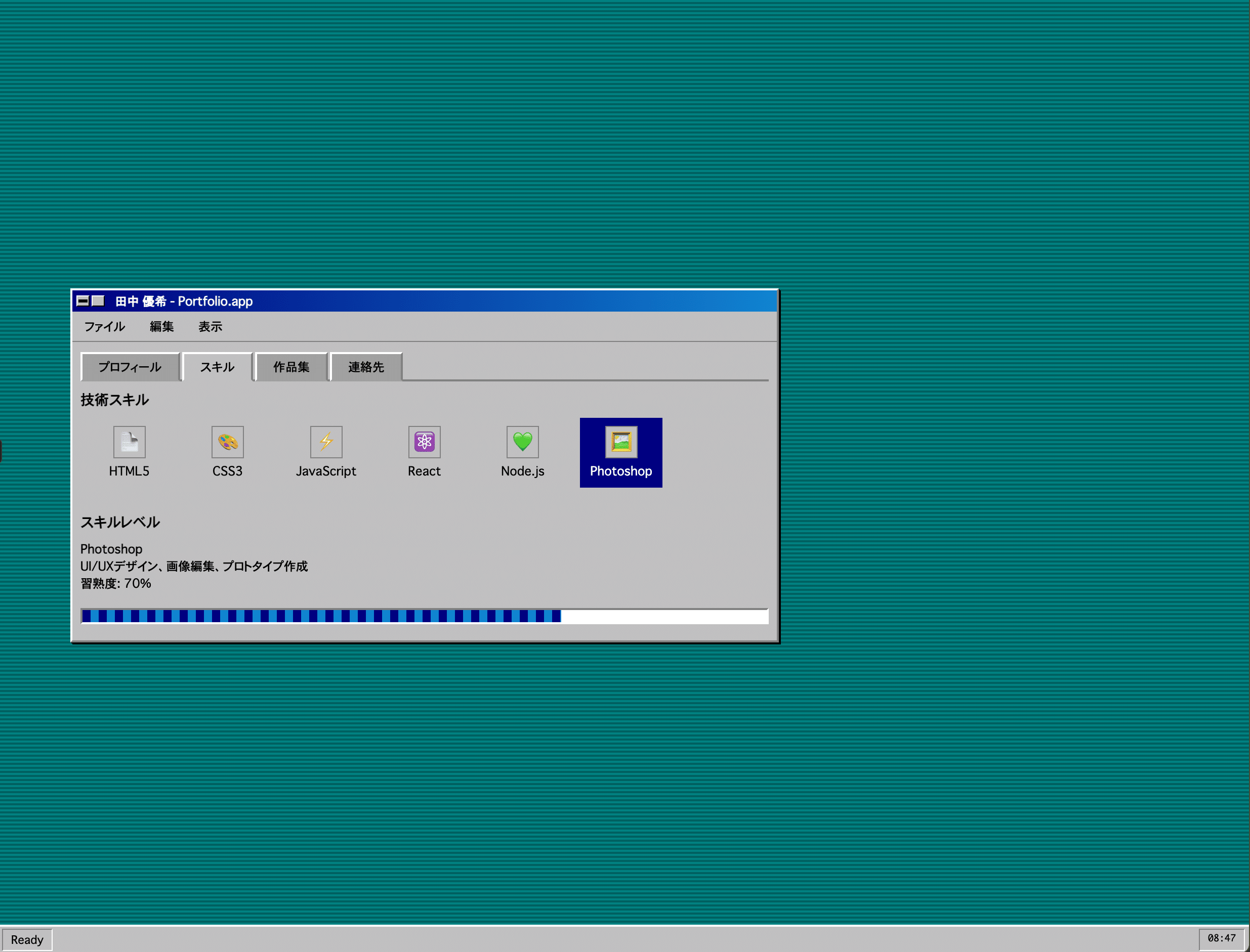Click the Node.js green heart icon
Screen dimensions: 1250x952
(x=522, y=442)
